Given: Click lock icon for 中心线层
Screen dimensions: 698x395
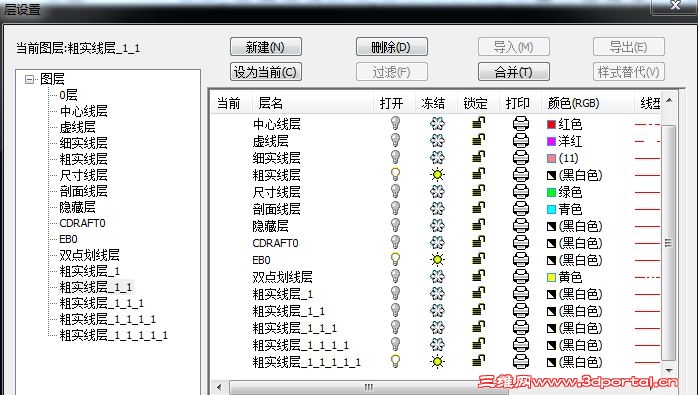Looking at the screenshot, I should [x=479, y=123].
